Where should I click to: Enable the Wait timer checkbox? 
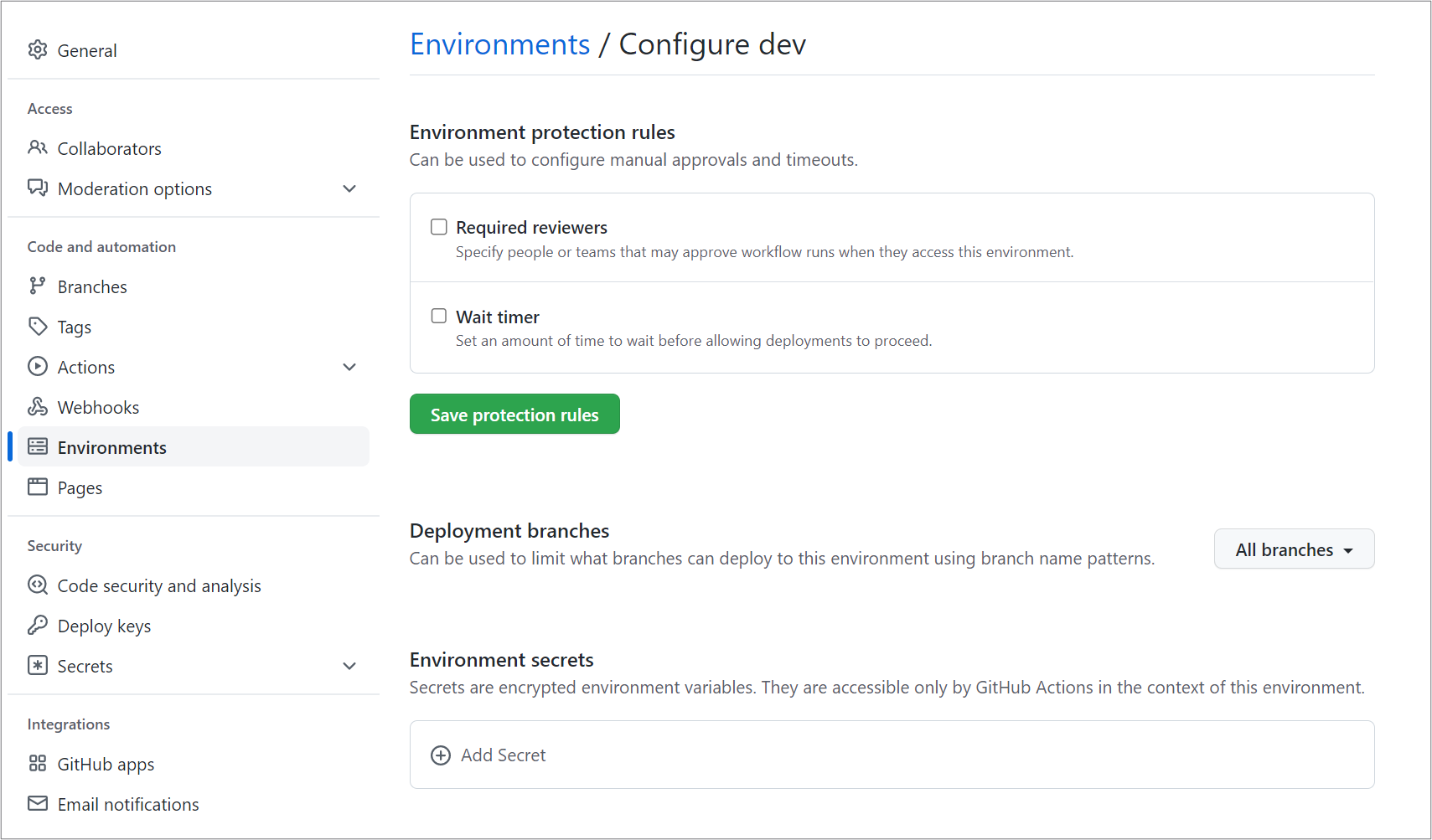point(438,315)
